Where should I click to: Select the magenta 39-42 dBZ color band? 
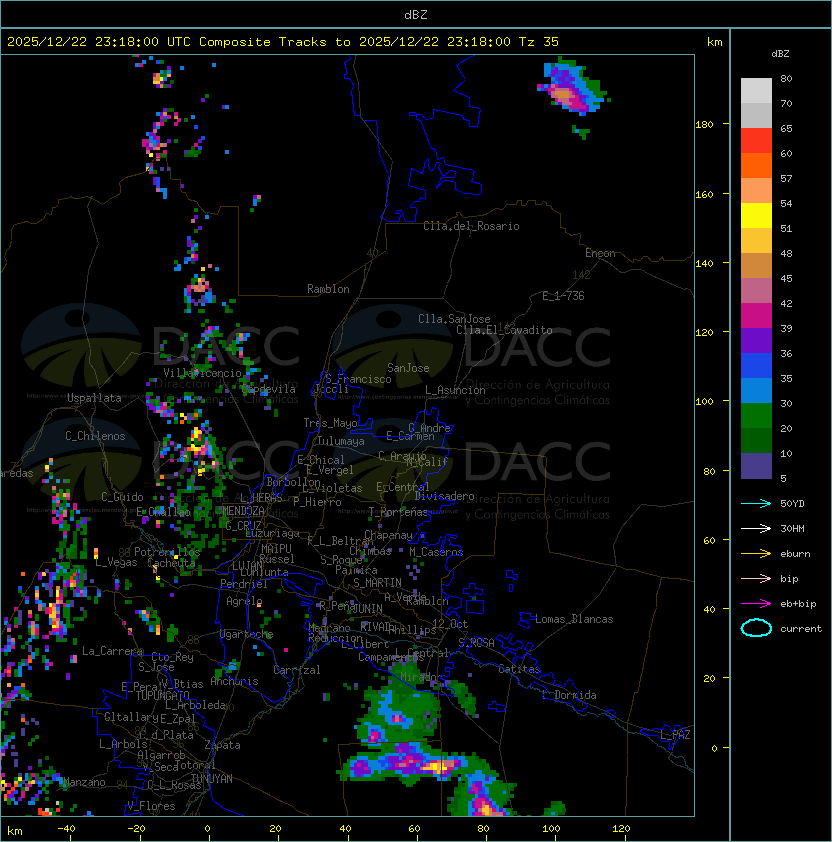click(756, 316)
